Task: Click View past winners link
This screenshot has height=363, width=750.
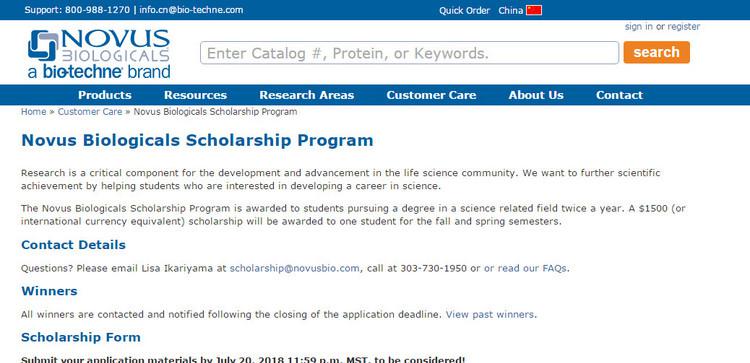Action: 490,315
